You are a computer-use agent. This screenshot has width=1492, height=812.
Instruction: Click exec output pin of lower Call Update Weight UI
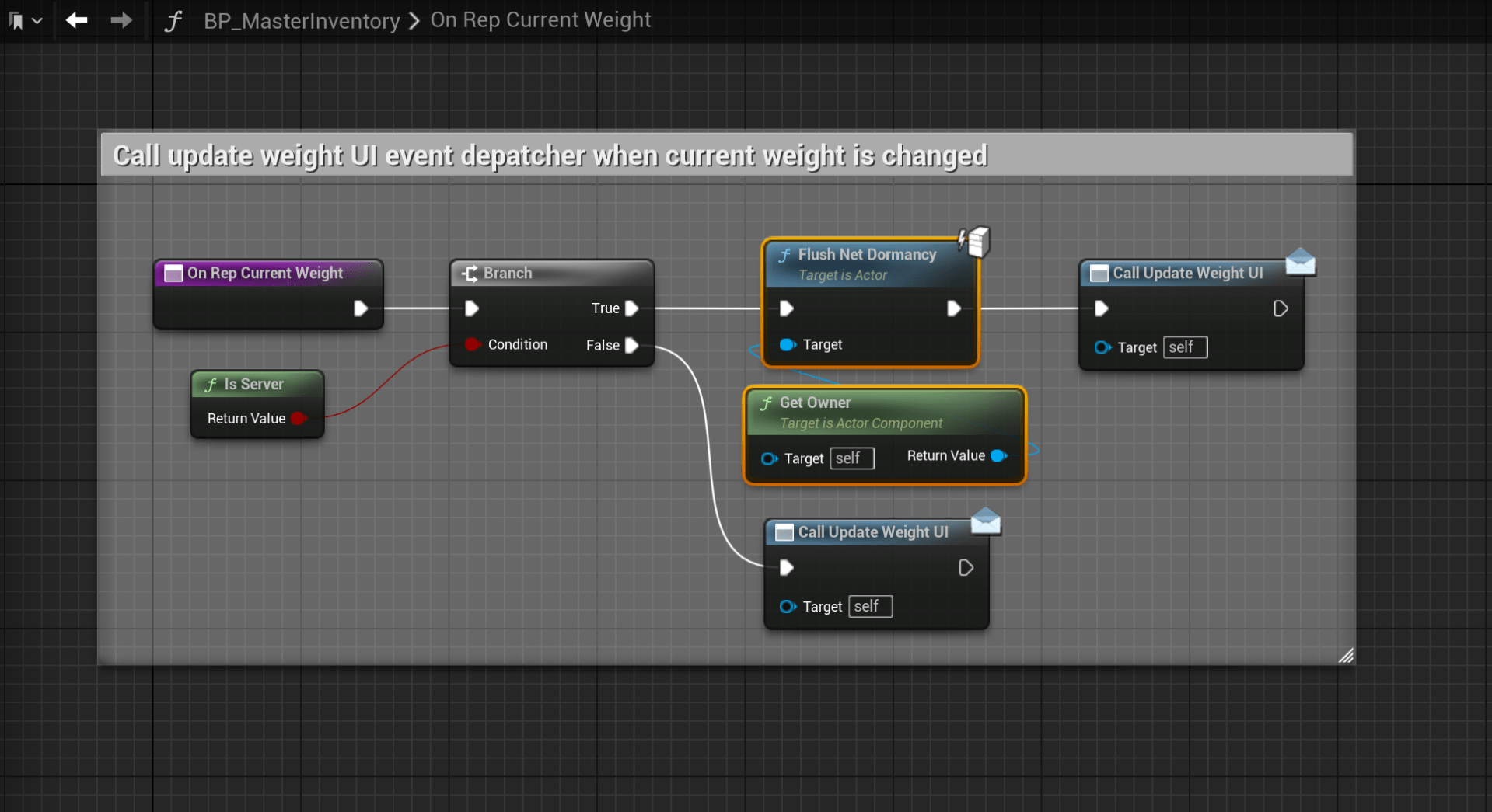pos(966,568)
